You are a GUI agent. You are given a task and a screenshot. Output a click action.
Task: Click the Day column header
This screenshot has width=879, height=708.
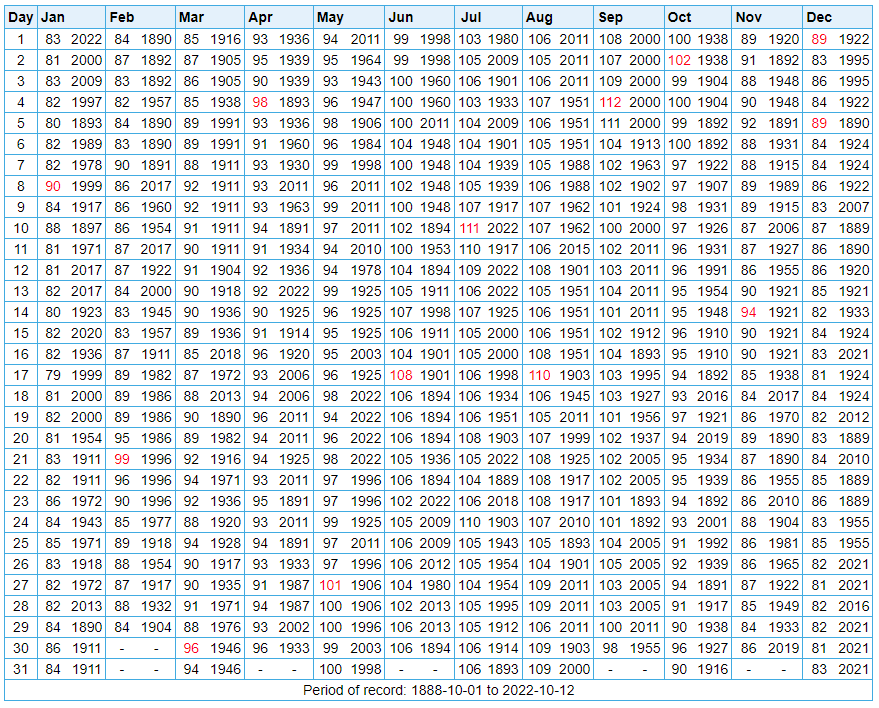(x=21, y=17)
